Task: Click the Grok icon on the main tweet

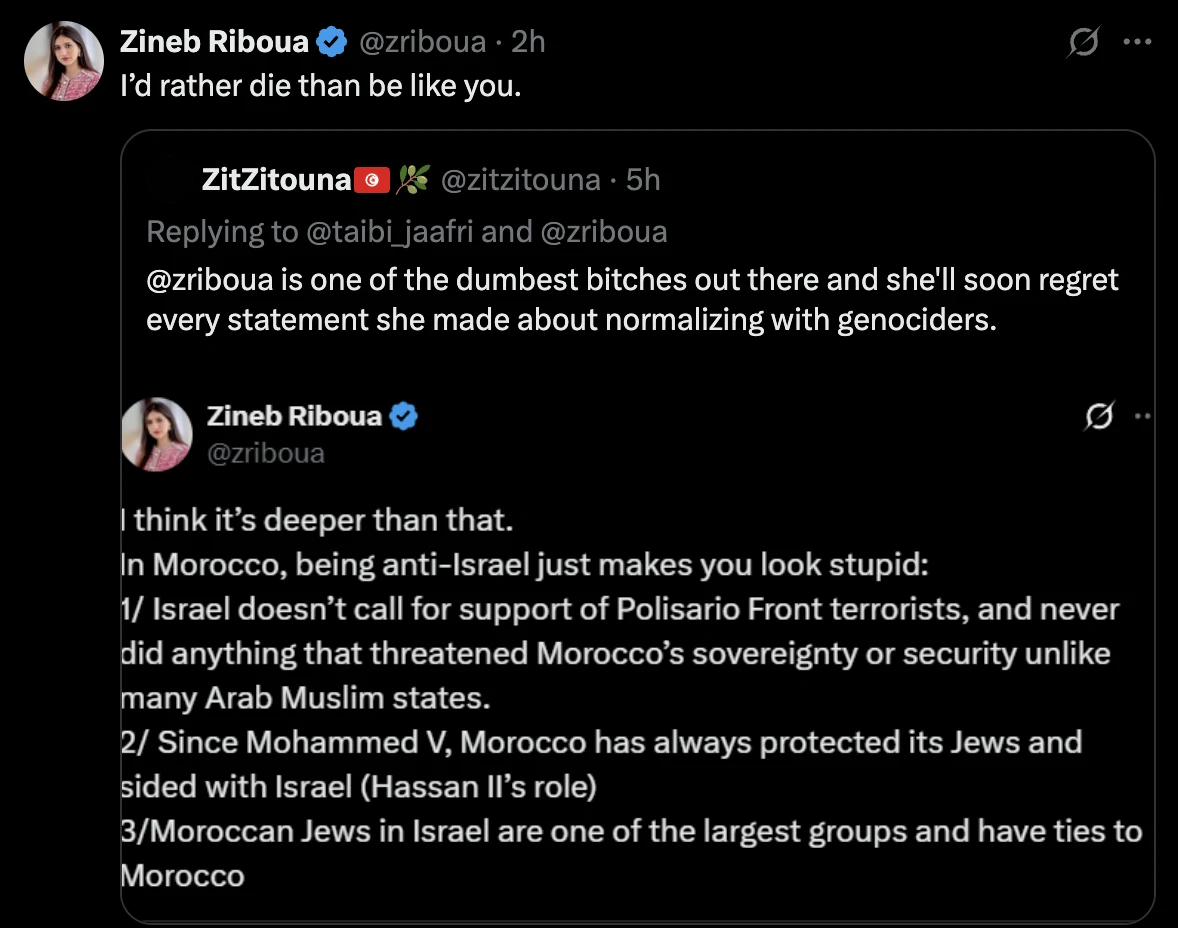Action: click(x=1083, y=42)
